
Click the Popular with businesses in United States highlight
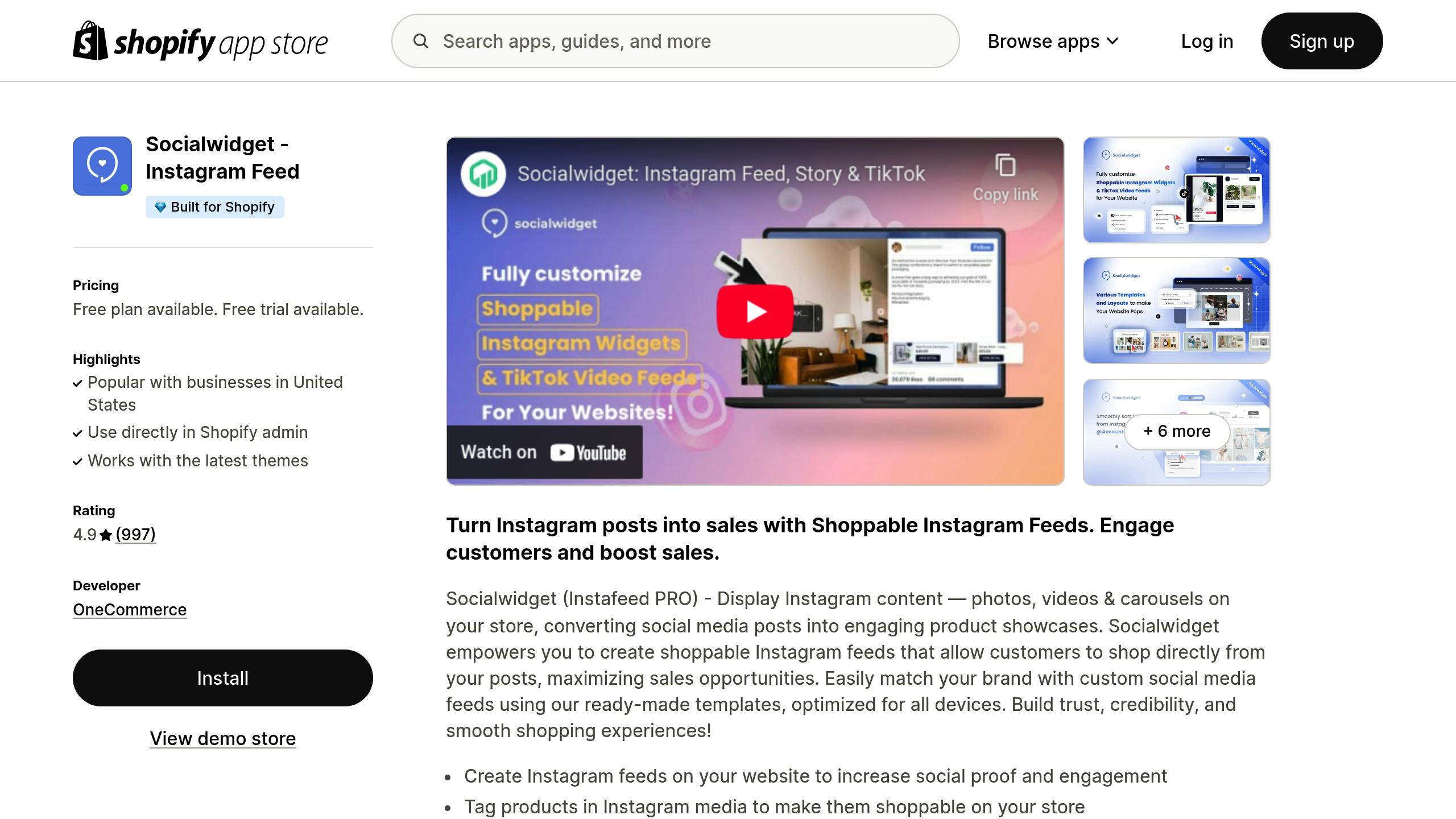(215, 394)
